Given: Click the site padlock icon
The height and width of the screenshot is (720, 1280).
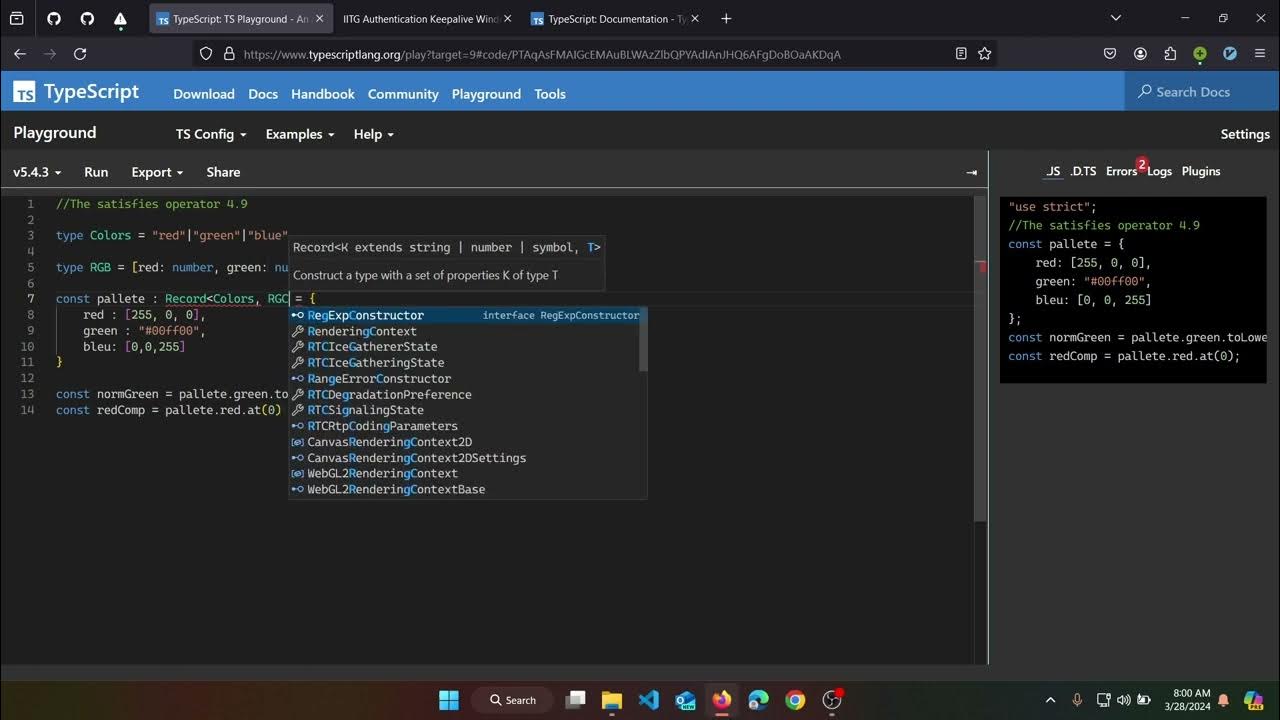Looking at the screenshot, I should (x=228, y=54).
